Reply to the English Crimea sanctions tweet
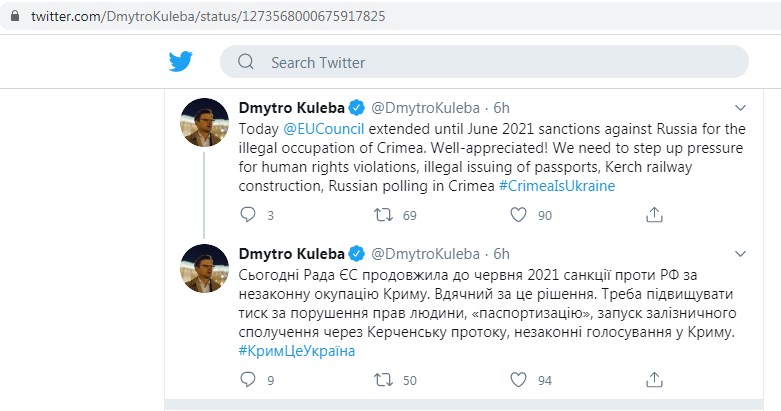781x411 pixels. click(x=250, y=214)
